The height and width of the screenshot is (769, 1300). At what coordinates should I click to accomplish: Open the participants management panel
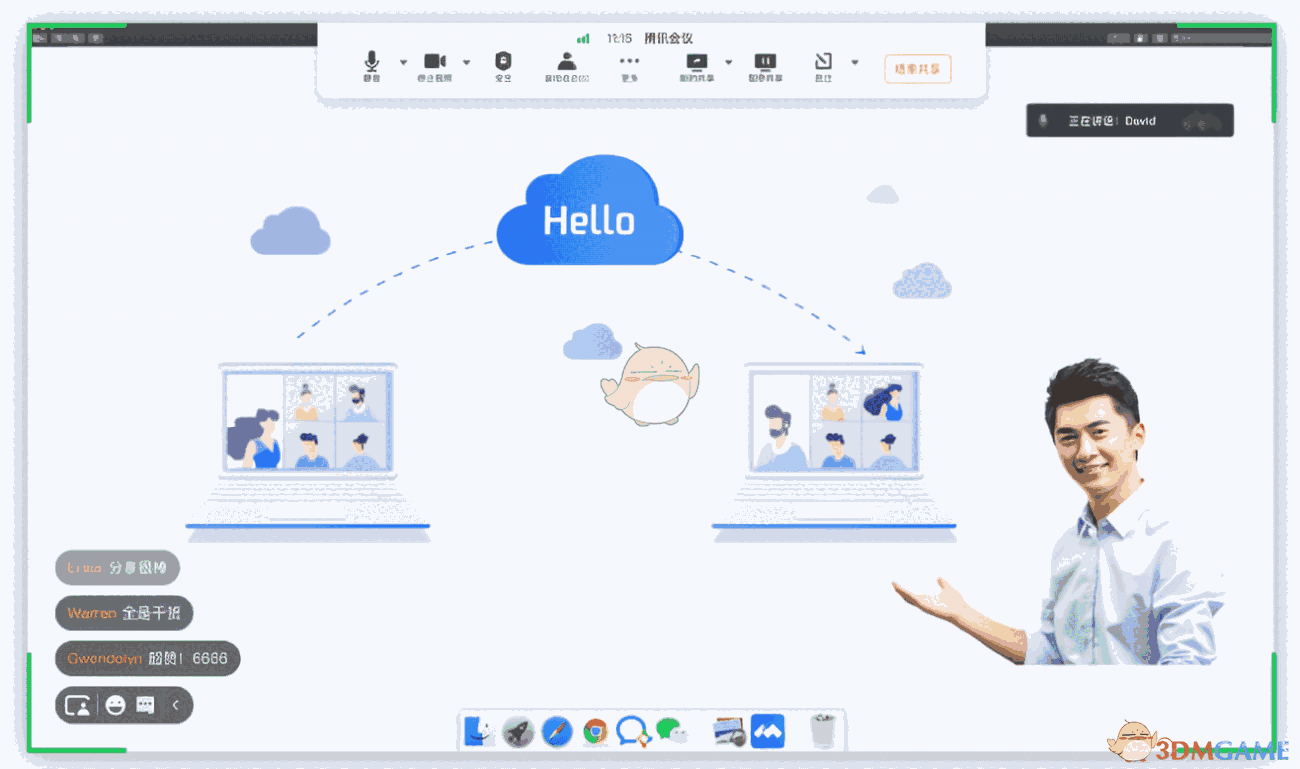(567, 65)
